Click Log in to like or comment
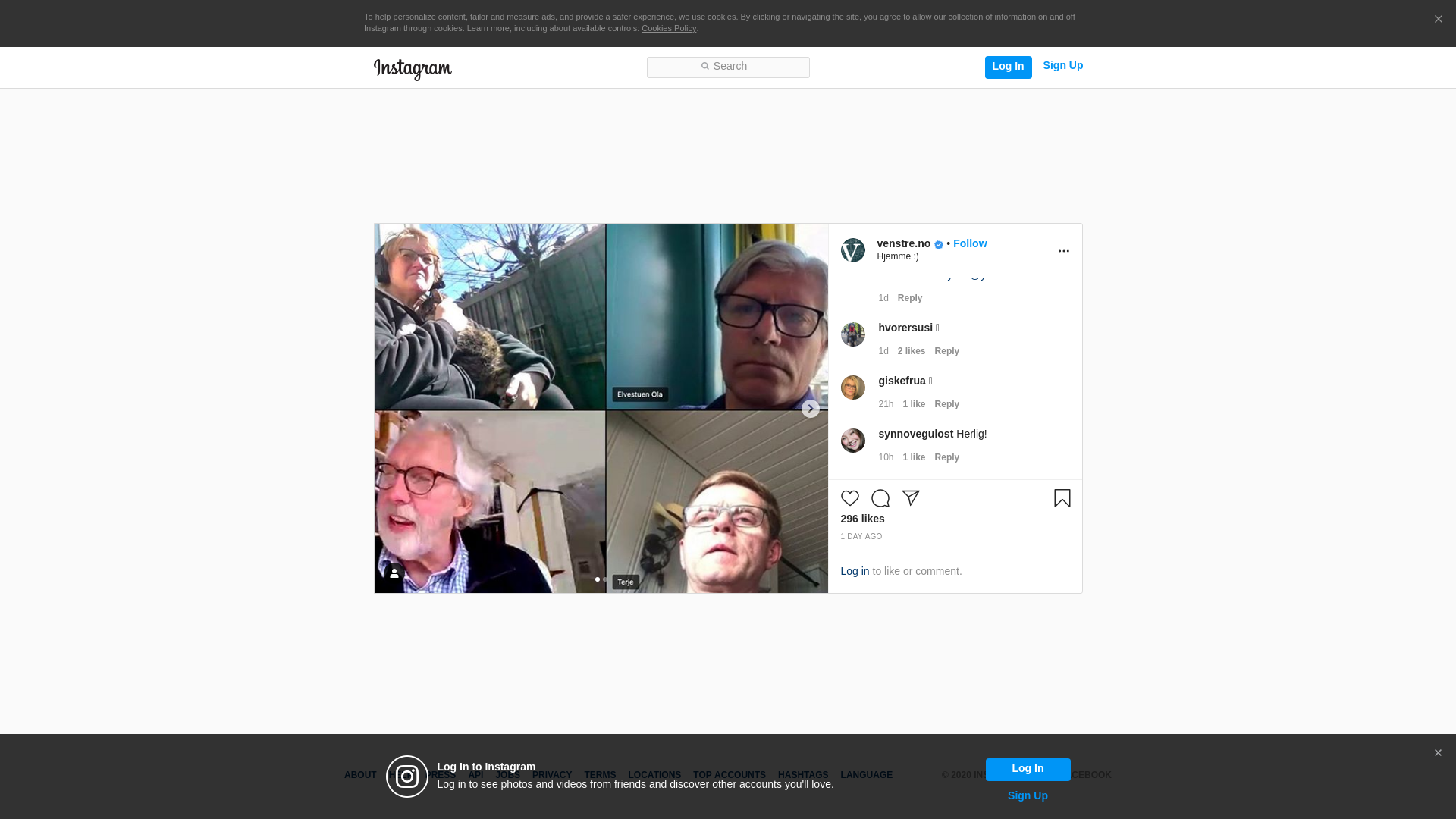The height and width of the screenshot is (819, 1456). (x=855, y=571)
